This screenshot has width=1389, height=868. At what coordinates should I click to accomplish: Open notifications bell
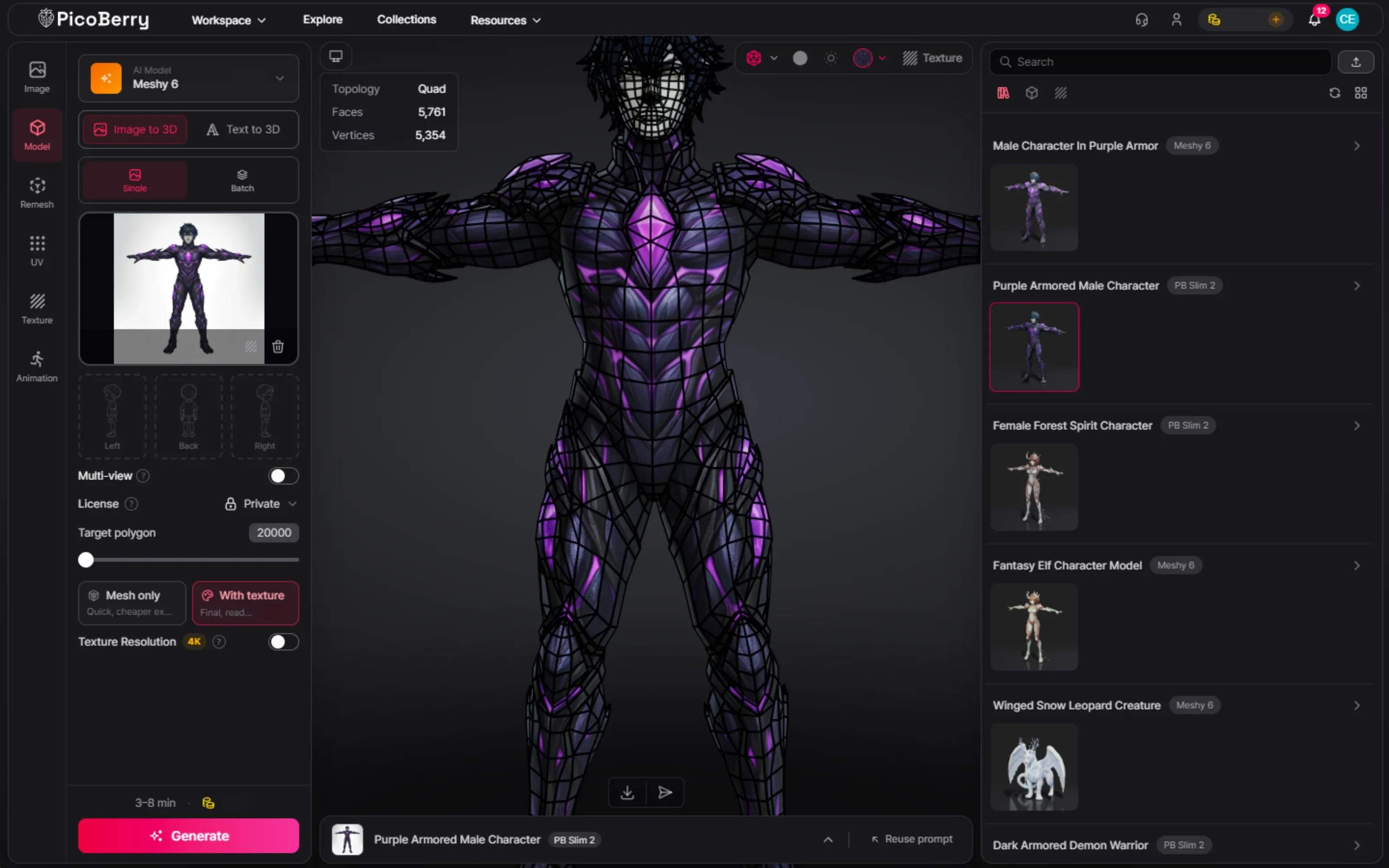coord(1314,20)
